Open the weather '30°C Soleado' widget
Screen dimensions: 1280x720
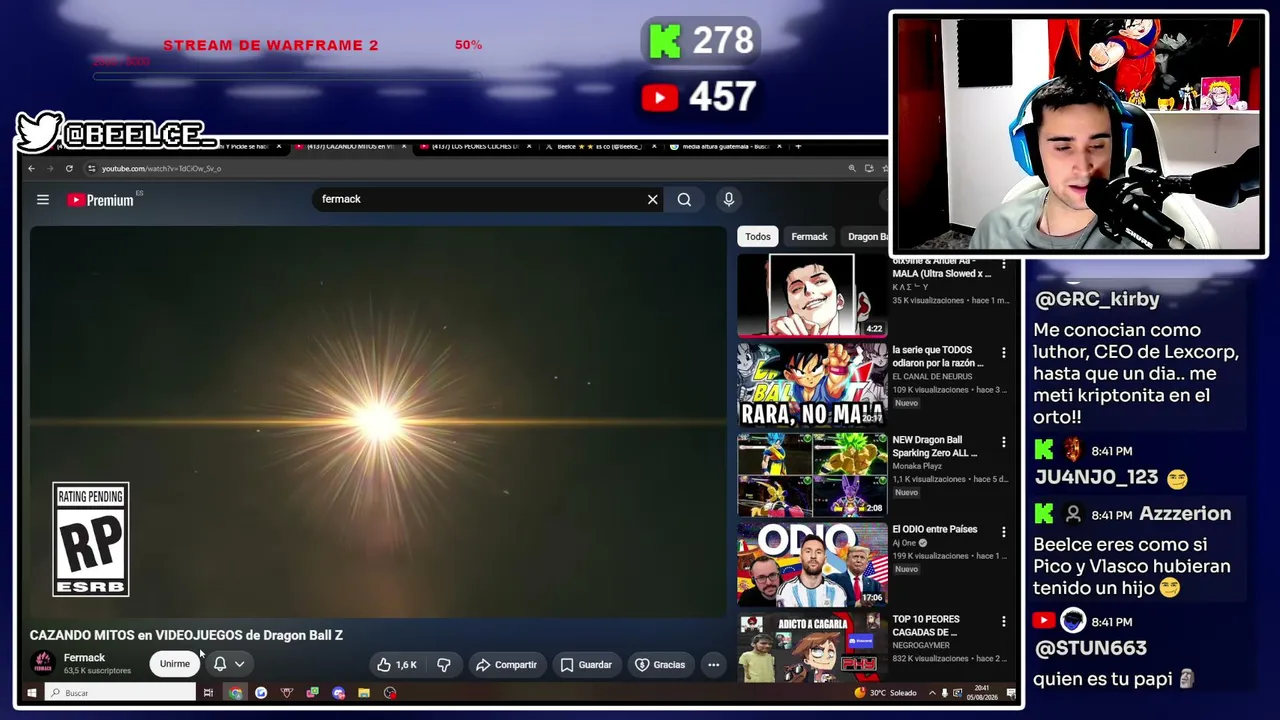pos(886,693)
